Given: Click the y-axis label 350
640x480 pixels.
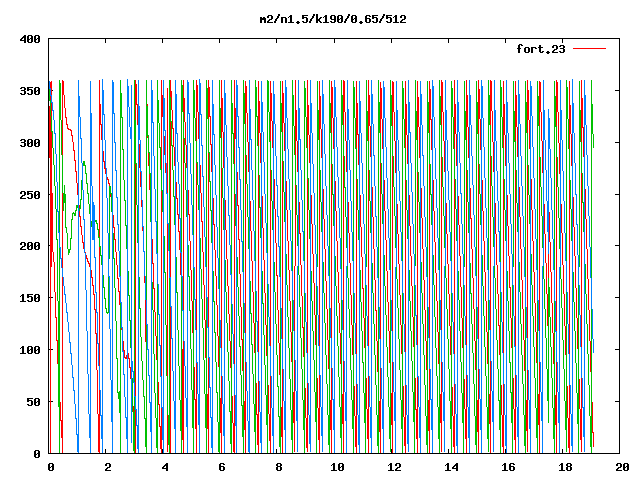Looking at the screenshot, I should point(30,91).
